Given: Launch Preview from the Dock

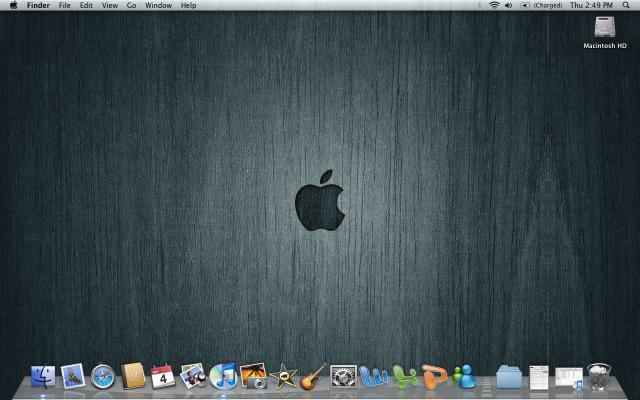Looking at the screenshot, I should coord(193,376).
